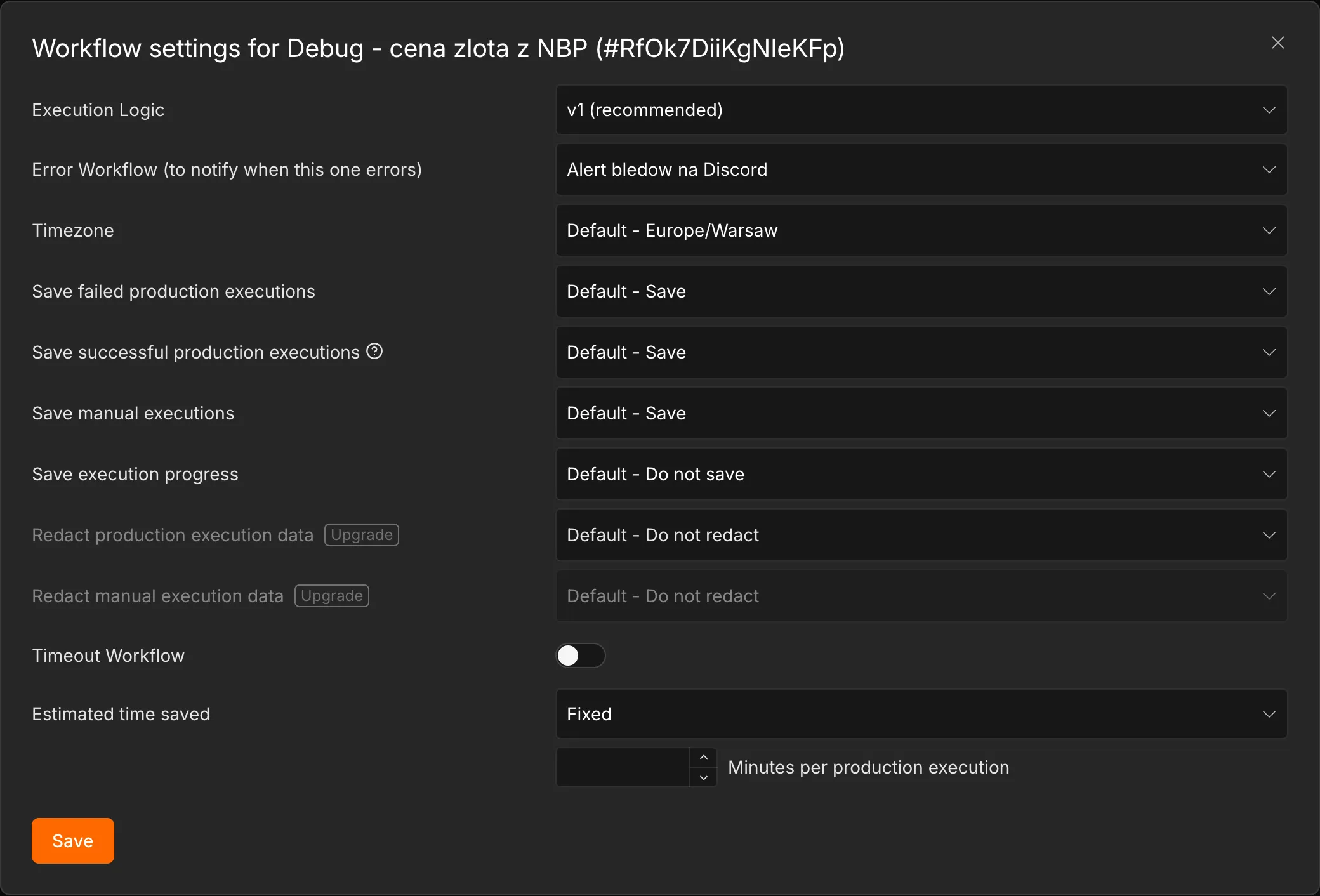This screenshot has height=896, width=1320.
Task: Open the Save successful production executions dropdown
Action: coord(921,352)
